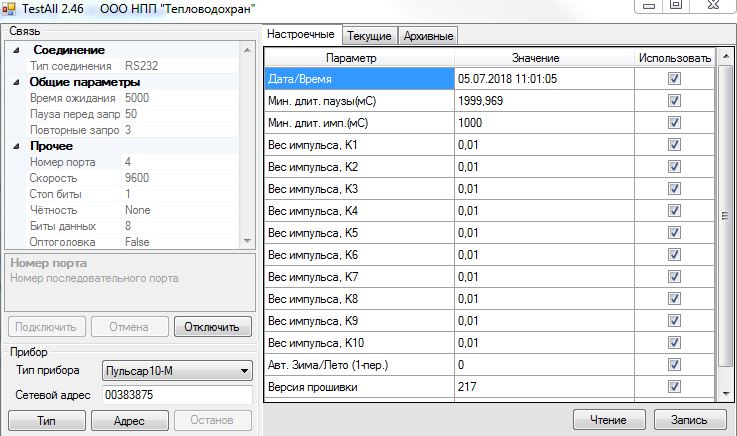This screenshot has height=436, width=737.
Task: Open the Тип прибора dropdown
Action: [244, 372]
